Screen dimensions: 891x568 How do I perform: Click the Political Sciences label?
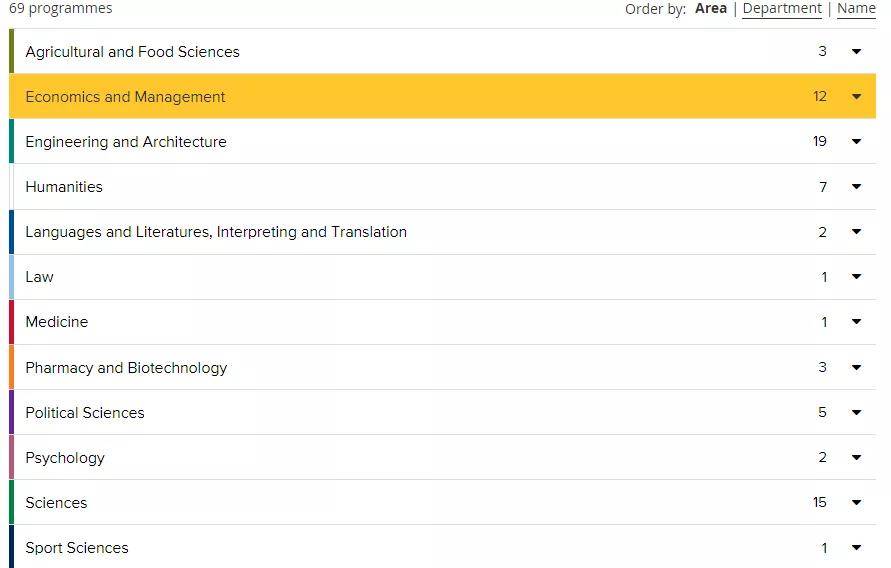[x=85, y=412]
